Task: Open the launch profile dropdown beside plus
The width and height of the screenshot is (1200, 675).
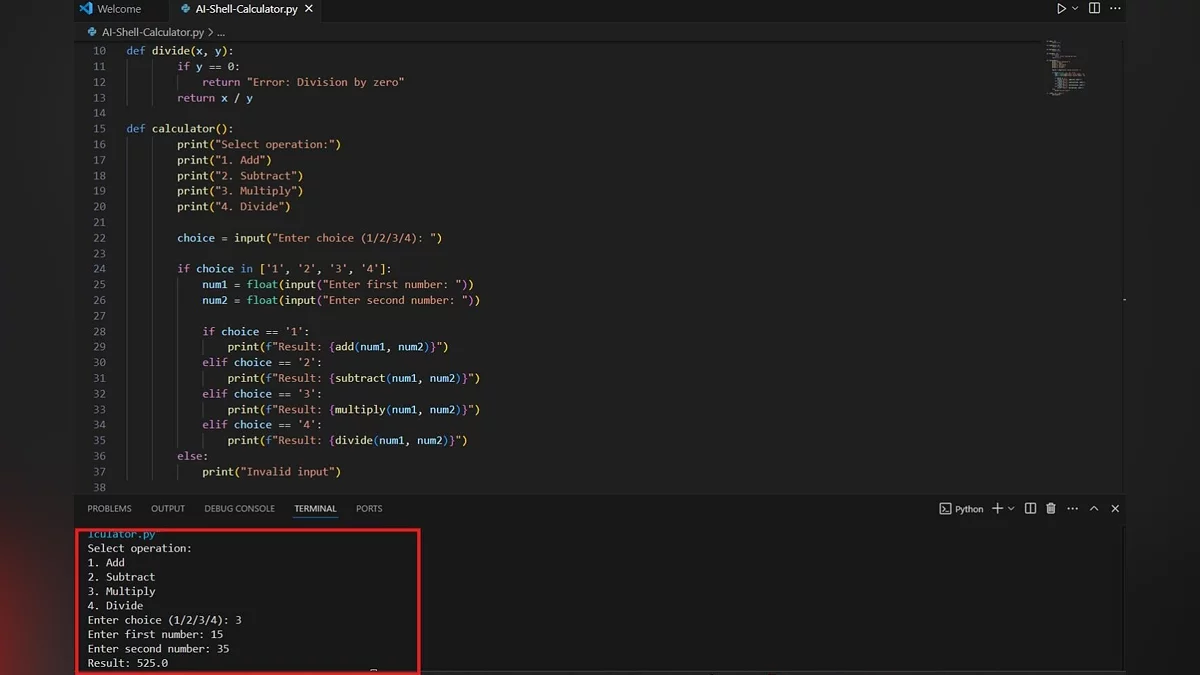Action: [x=1011, y=509]
